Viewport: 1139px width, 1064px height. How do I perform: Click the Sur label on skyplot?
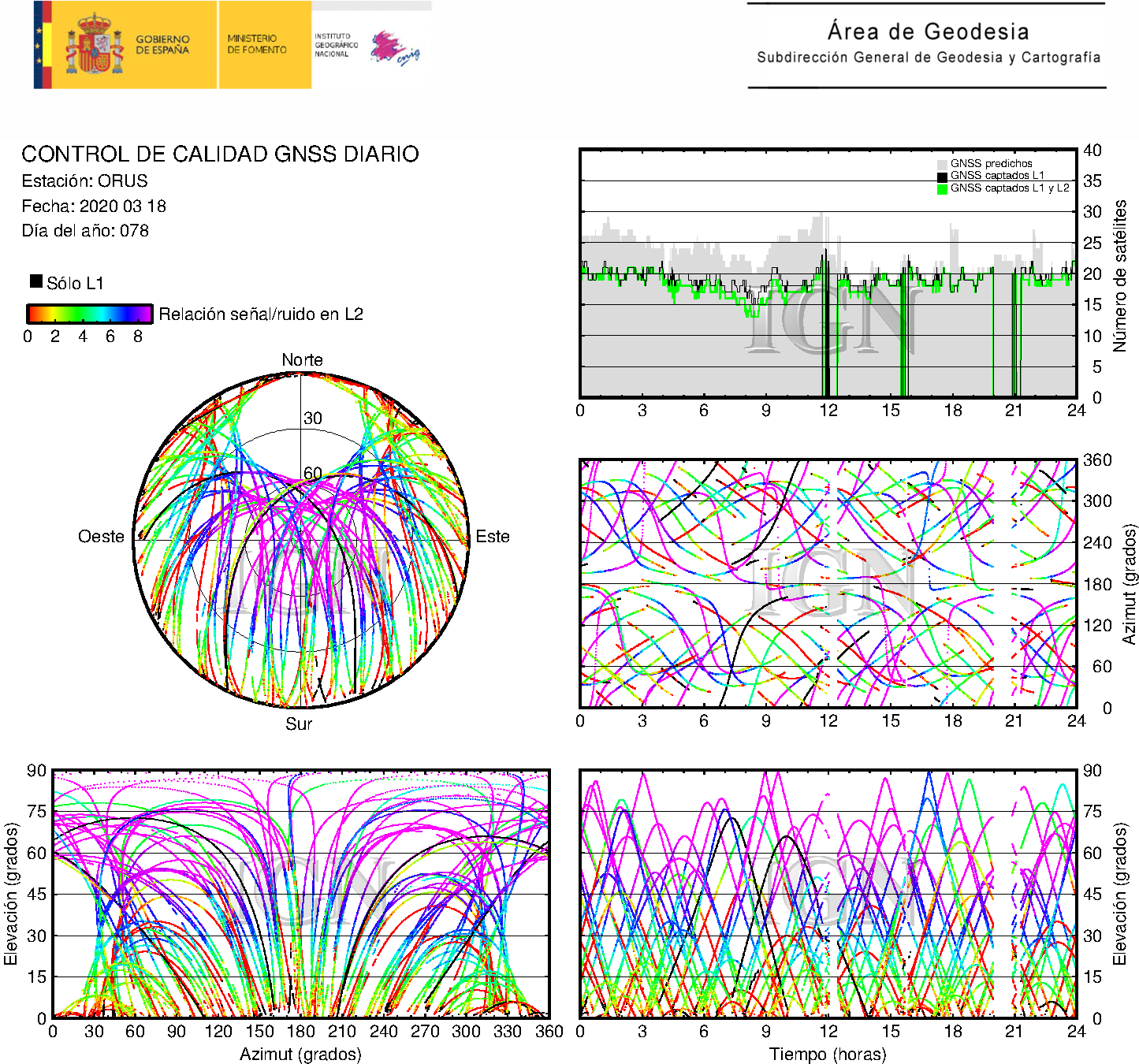(299, 724)
